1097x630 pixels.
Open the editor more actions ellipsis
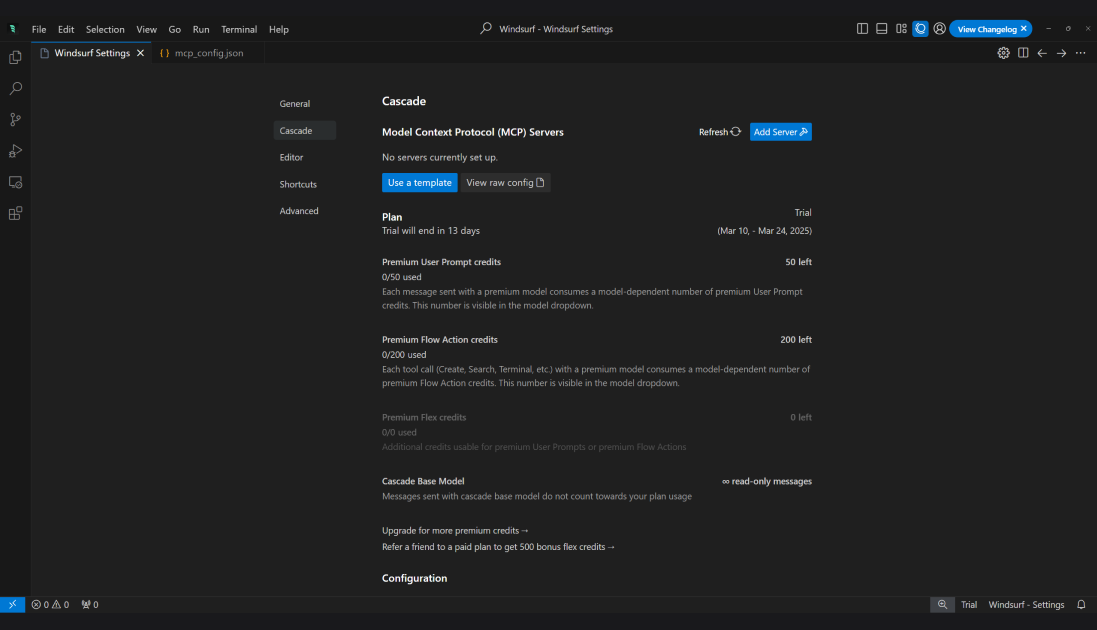(x=1080, y=53)
